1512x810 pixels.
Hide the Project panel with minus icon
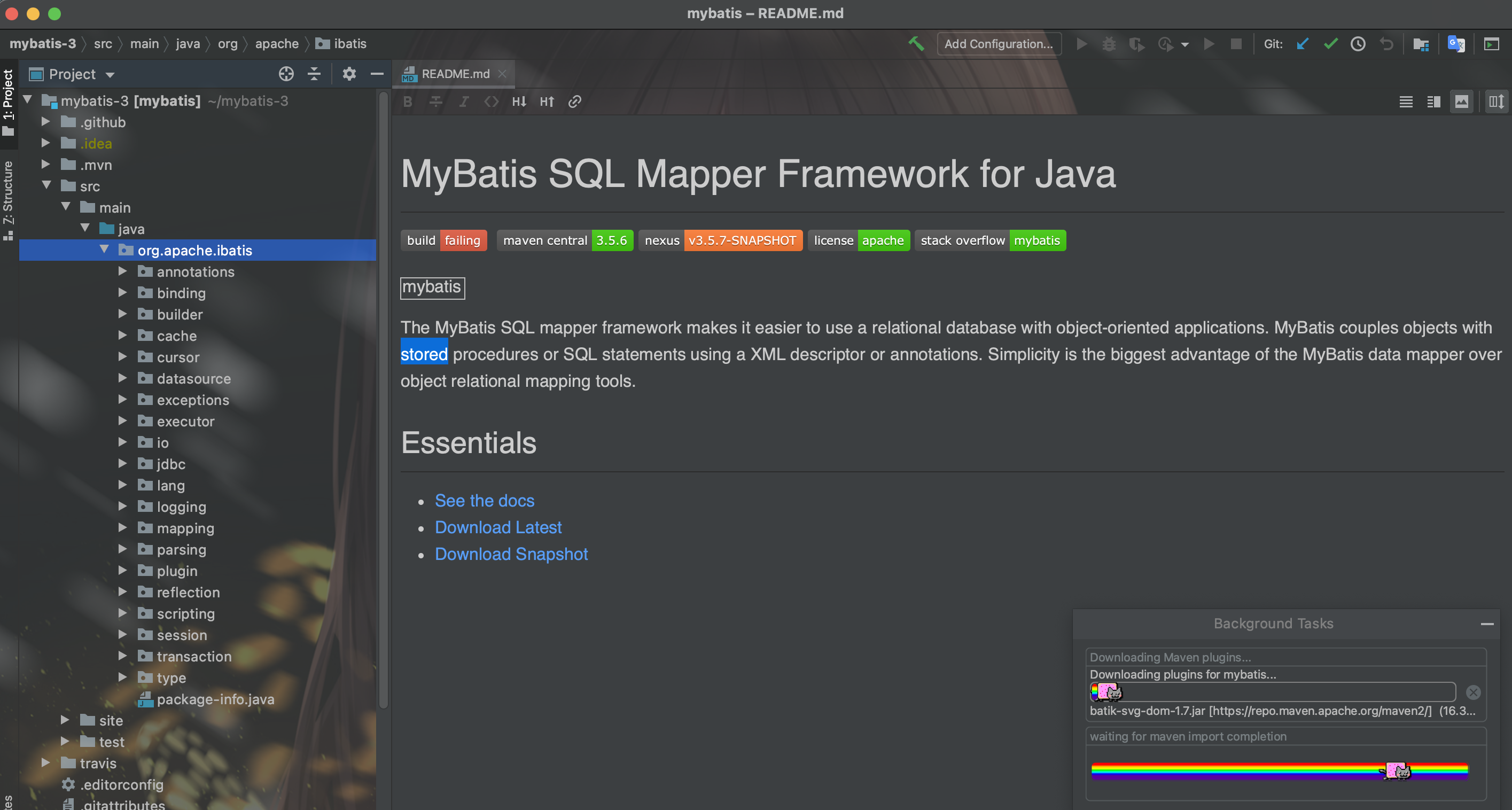[x=377, y=74]
